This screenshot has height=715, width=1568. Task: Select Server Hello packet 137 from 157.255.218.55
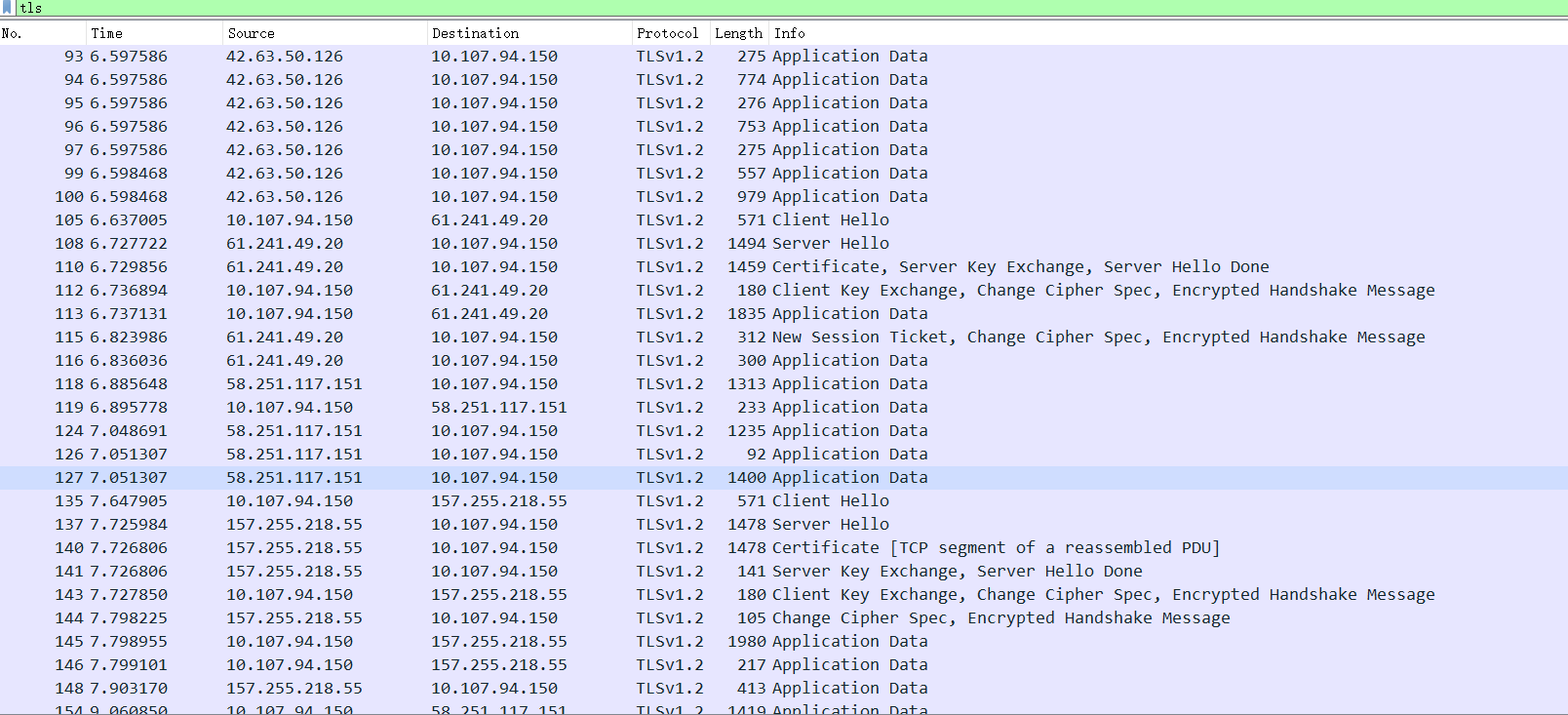pos(784,525)
